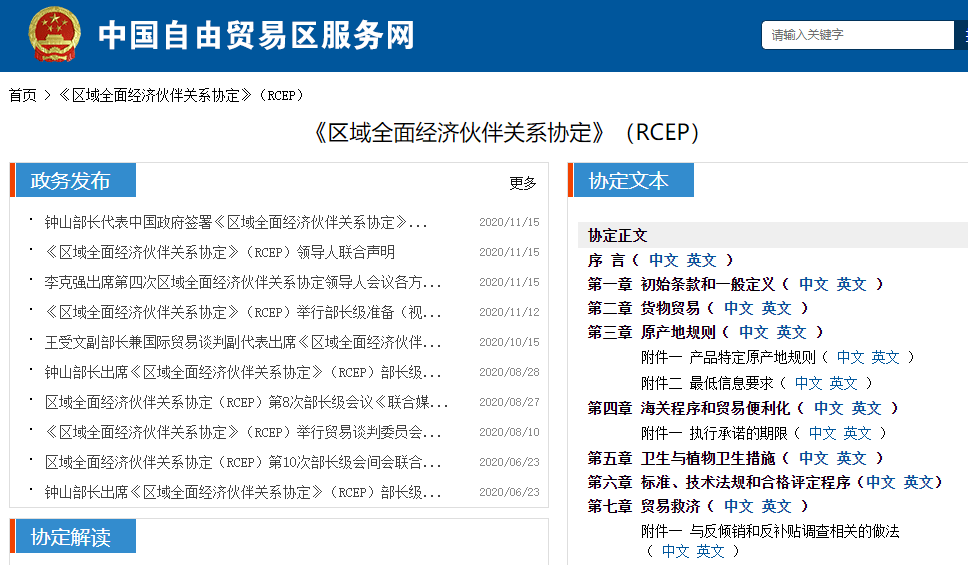Click the search keyword input field
This screenshot has height=565, width=968.
tap(857, 35)
